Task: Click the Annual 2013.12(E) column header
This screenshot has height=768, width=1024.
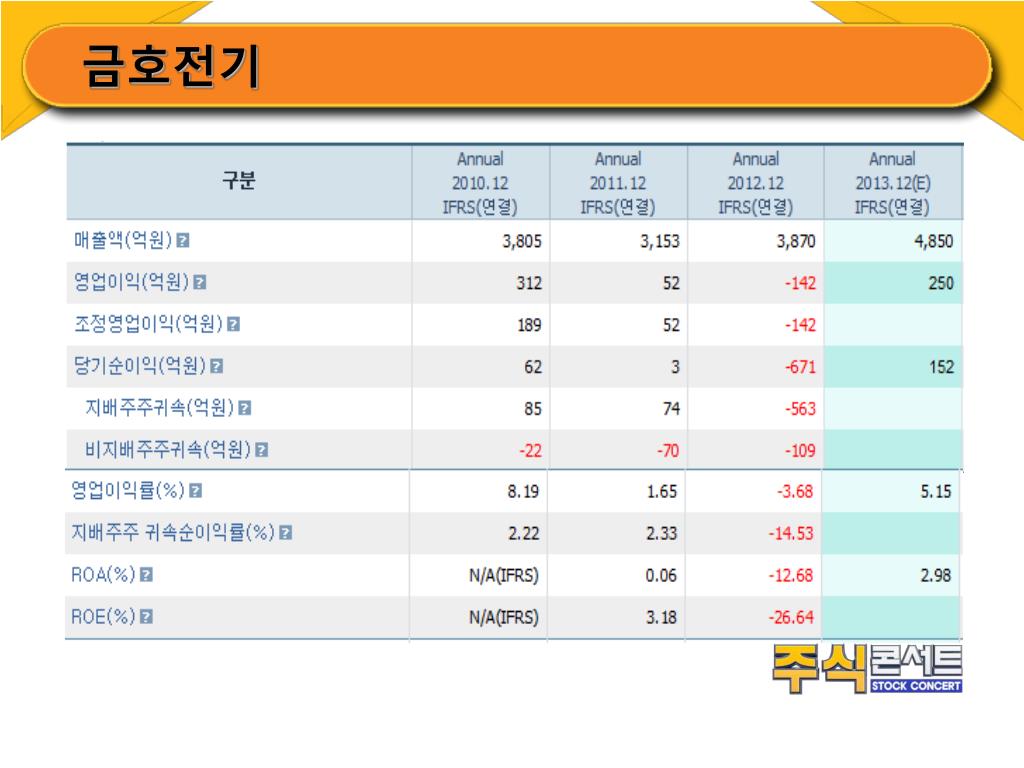Action: click(x=893, y=183)
